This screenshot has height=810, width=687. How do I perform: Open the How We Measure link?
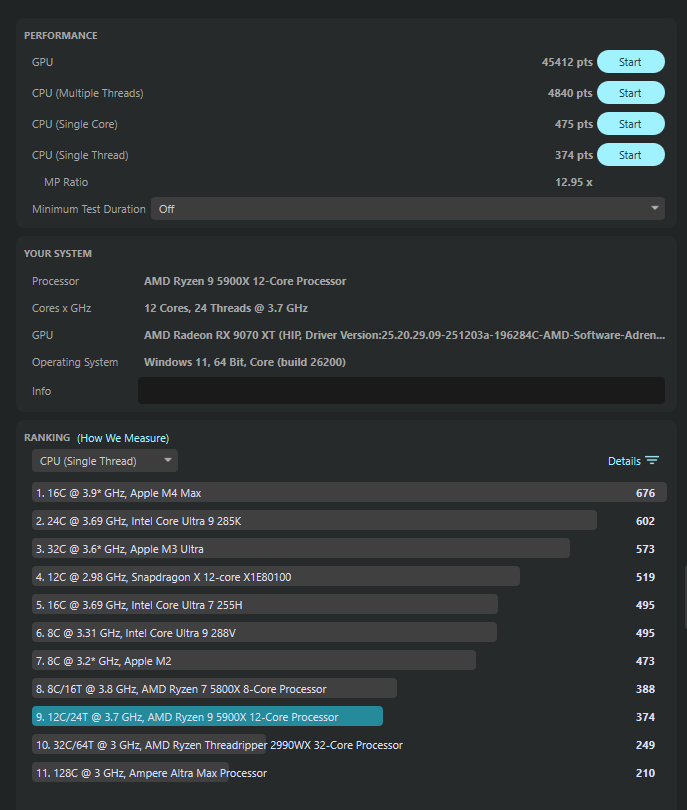point(123,438)
